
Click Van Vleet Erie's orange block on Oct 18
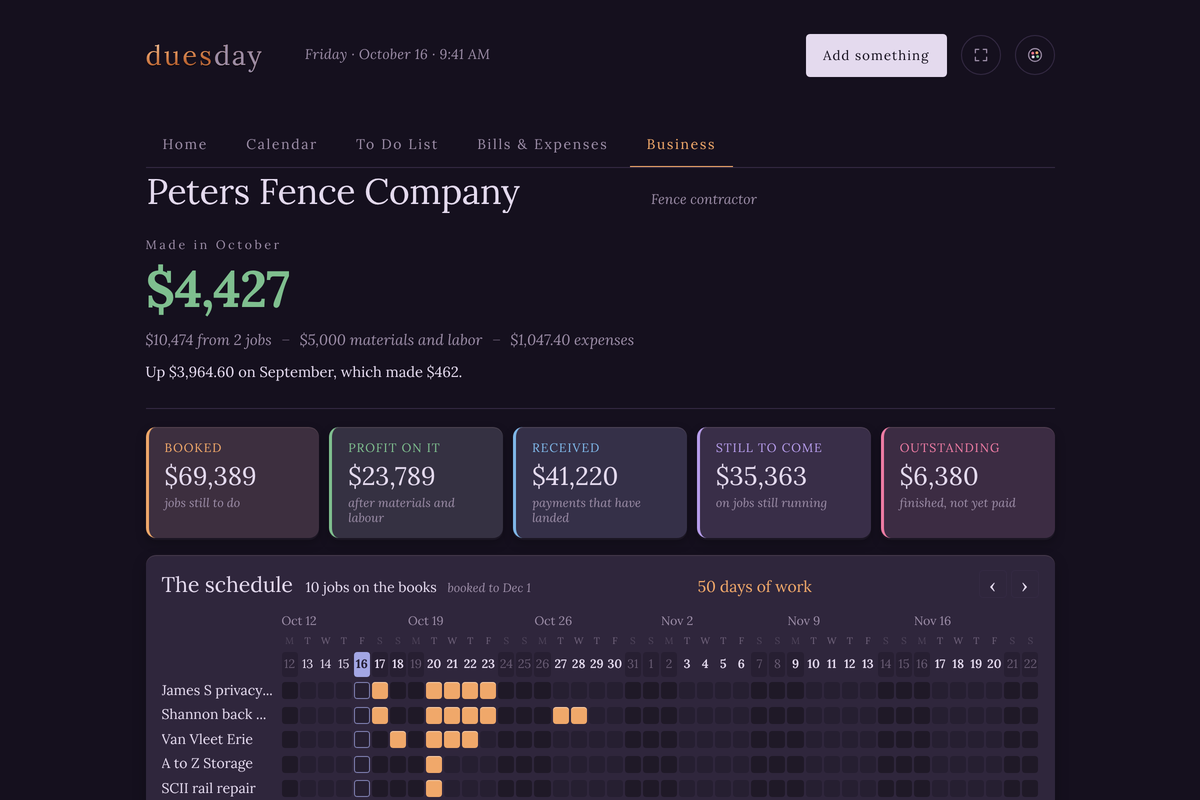398,739
